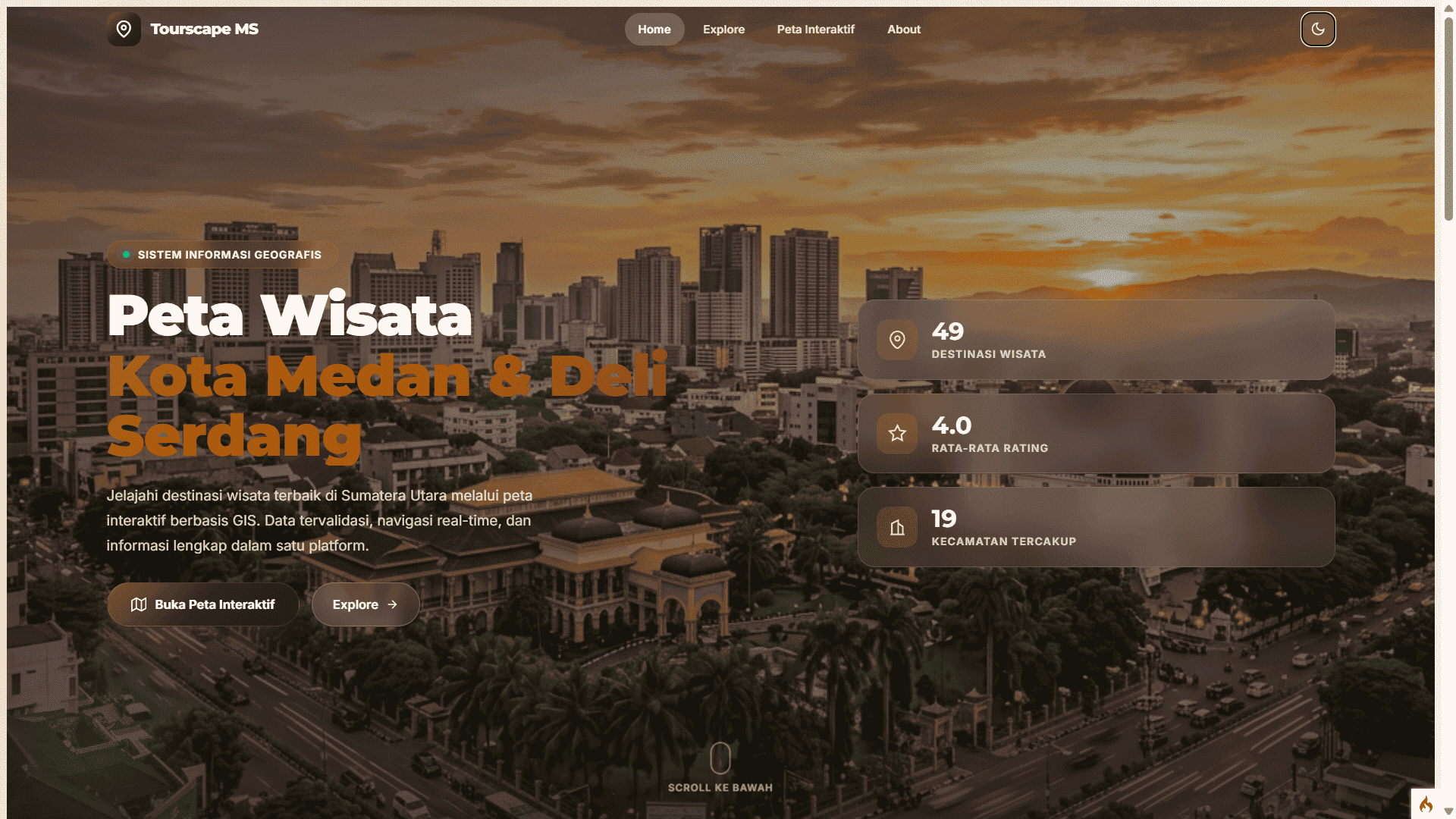The height and width of the screenshot is (819, 1456).
Task: Click the flame icon in bottom corner
Action: pos(1426,804)
